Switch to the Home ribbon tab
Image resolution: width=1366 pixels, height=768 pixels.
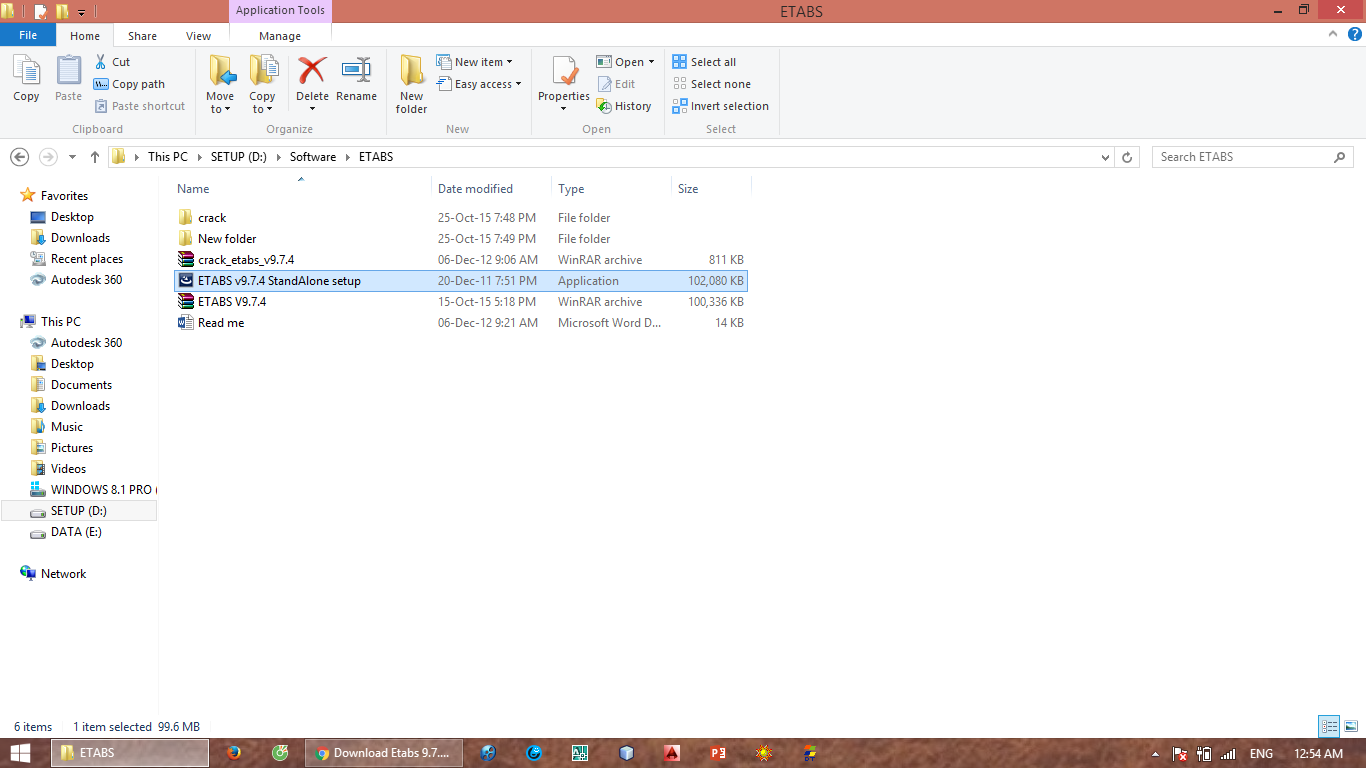pos(85,36)
